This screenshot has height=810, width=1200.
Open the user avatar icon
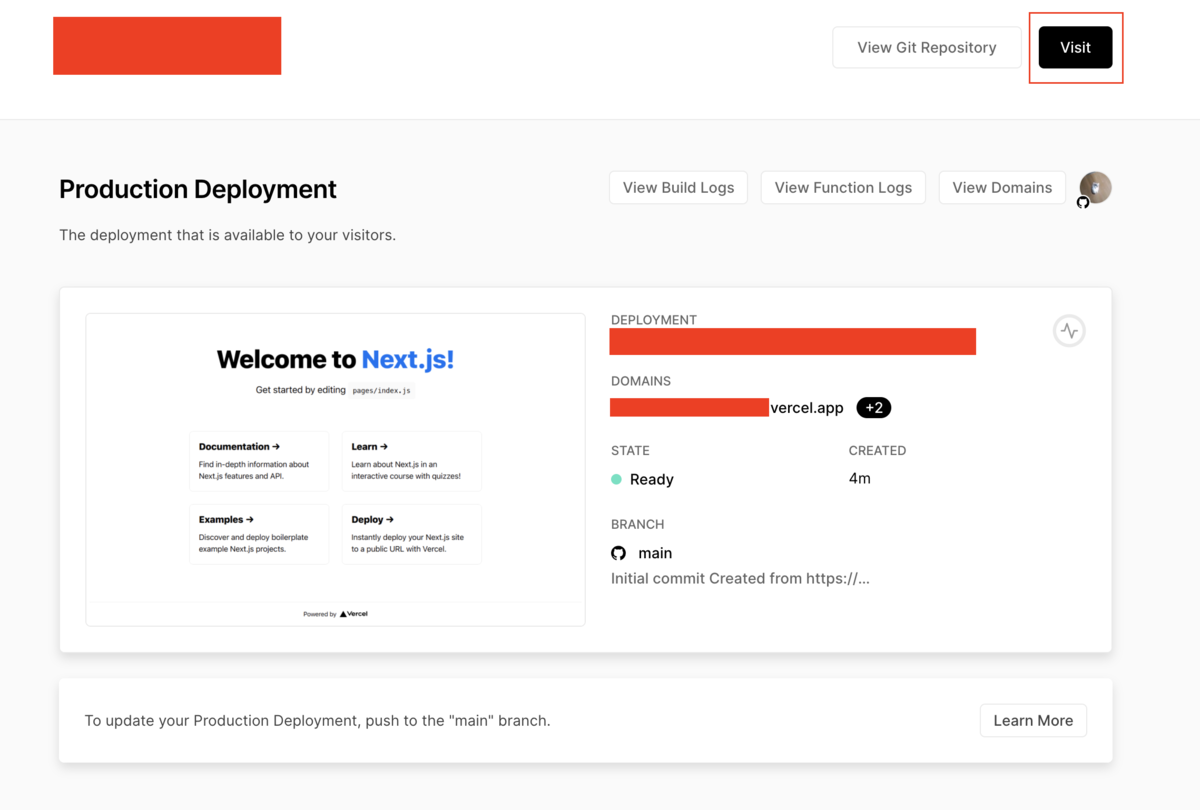tap(1095, 187)
